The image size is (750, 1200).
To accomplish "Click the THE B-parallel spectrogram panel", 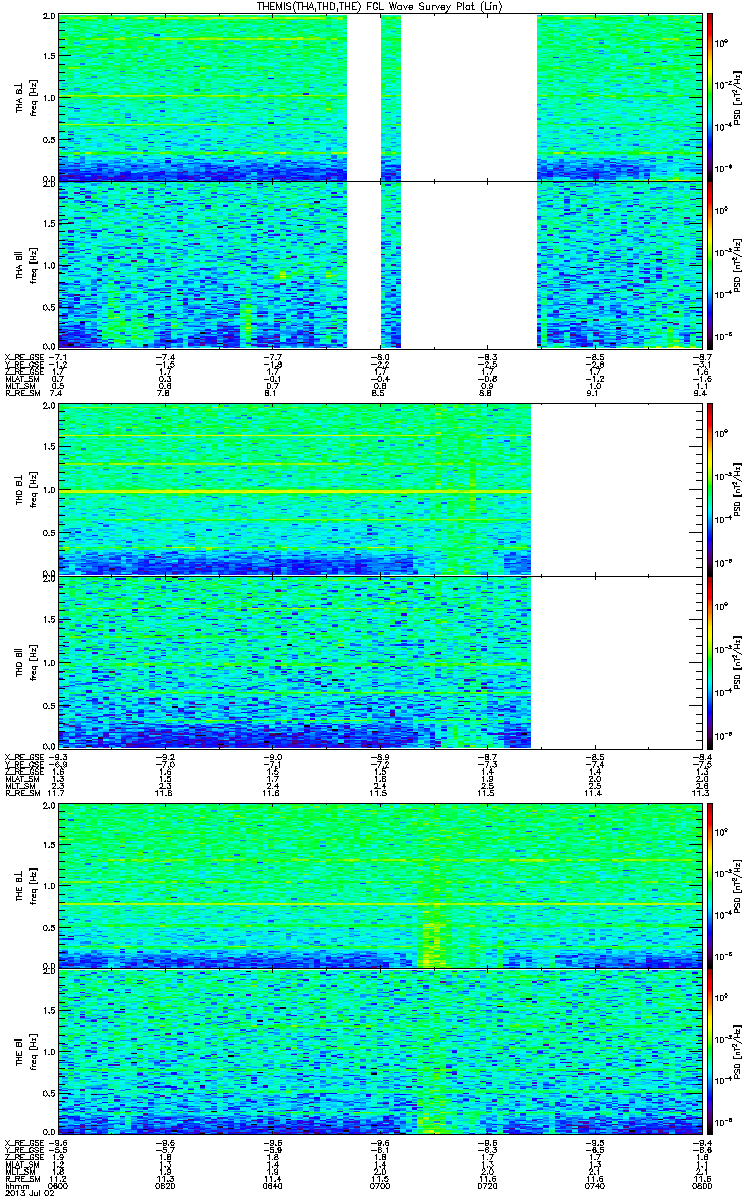I will [x=378, y=1051].
